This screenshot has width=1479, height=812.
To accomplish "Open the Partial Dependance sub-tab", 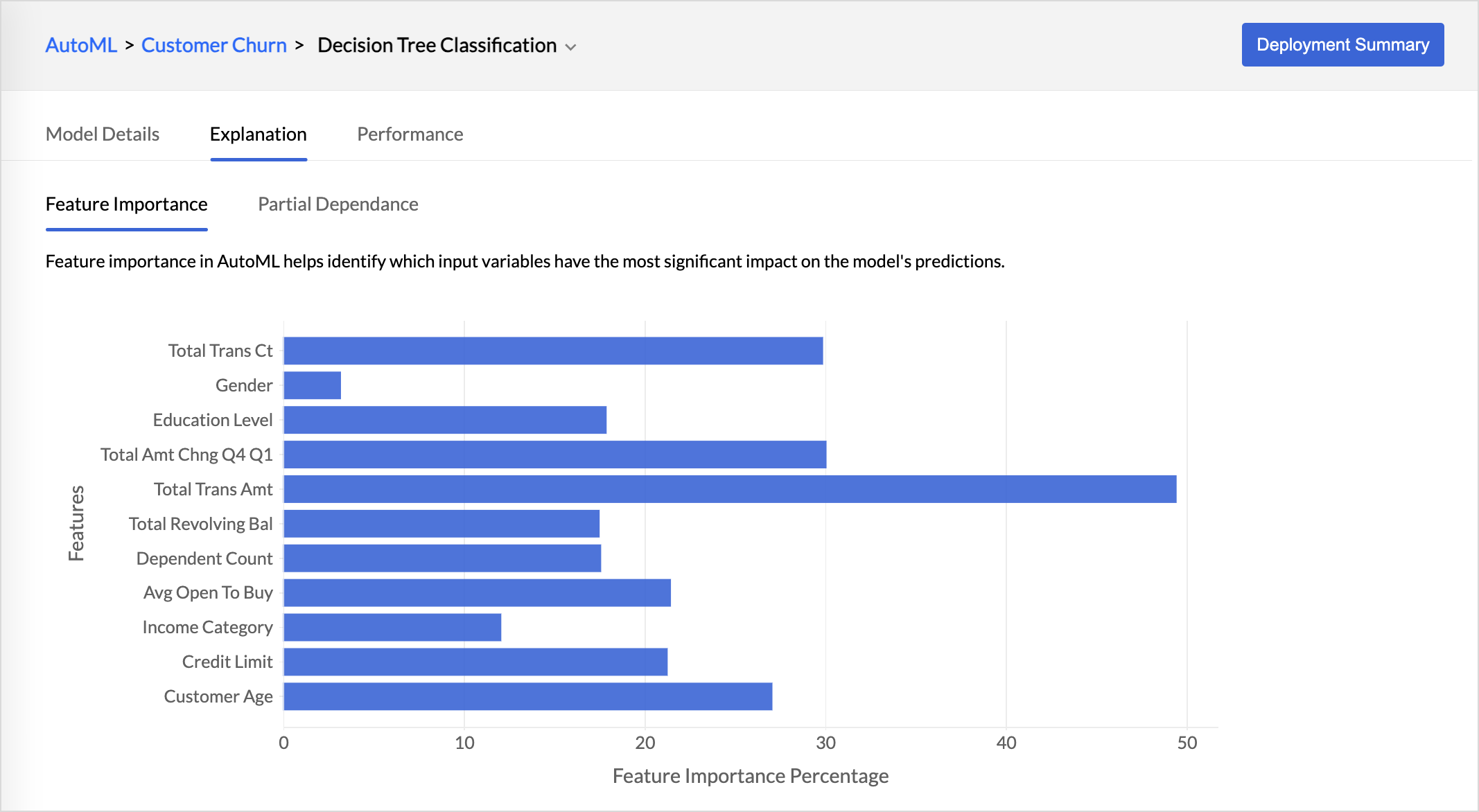I will pyautogui.click(x=338, y=204).
